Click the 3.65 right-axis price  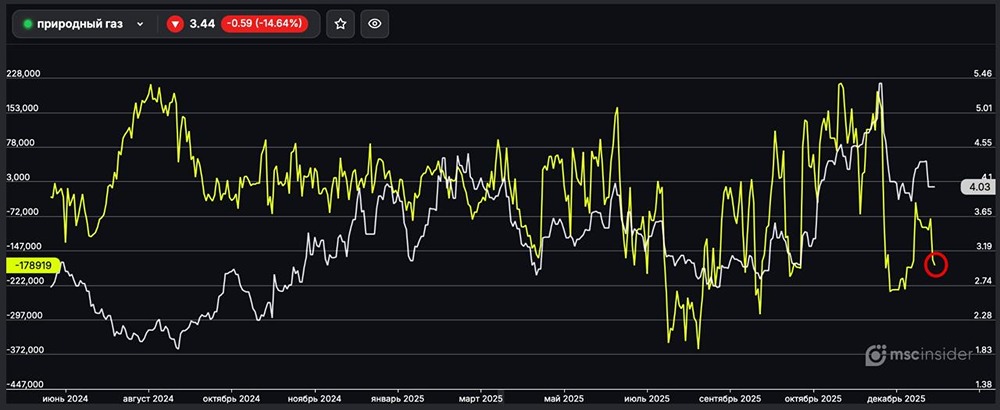click(x=983, y=212)
